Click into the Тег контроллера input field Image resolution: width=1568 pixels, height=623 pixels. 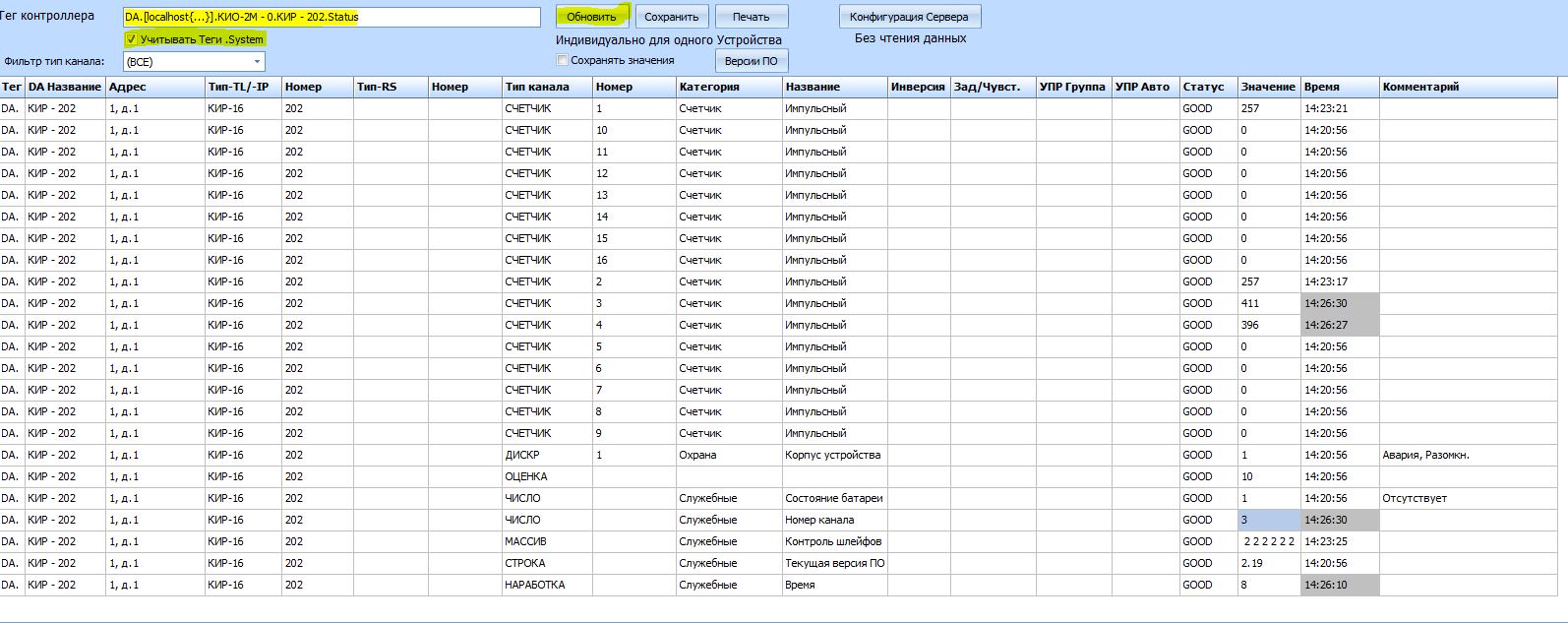(332, 17)
